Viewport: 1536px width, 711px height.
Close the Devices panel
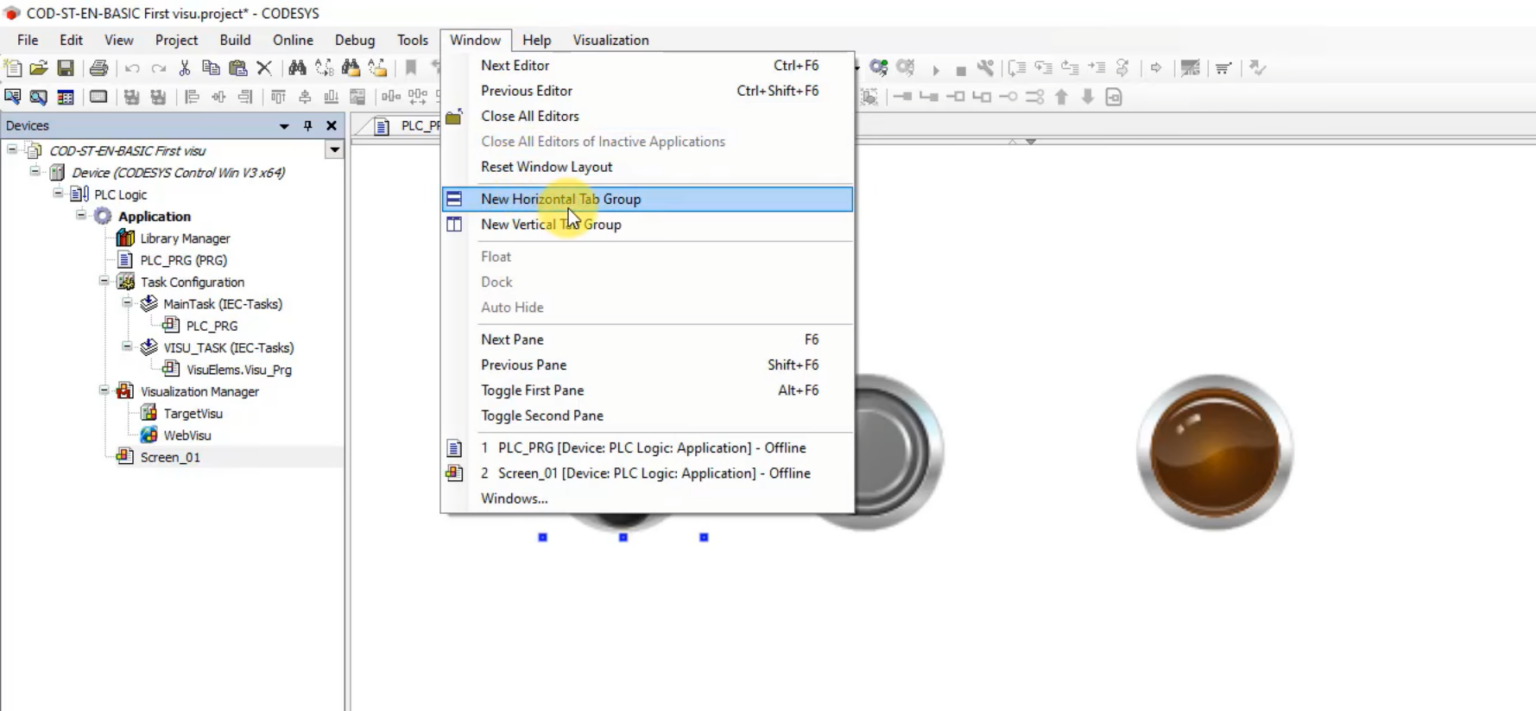[x=331, y=126]
